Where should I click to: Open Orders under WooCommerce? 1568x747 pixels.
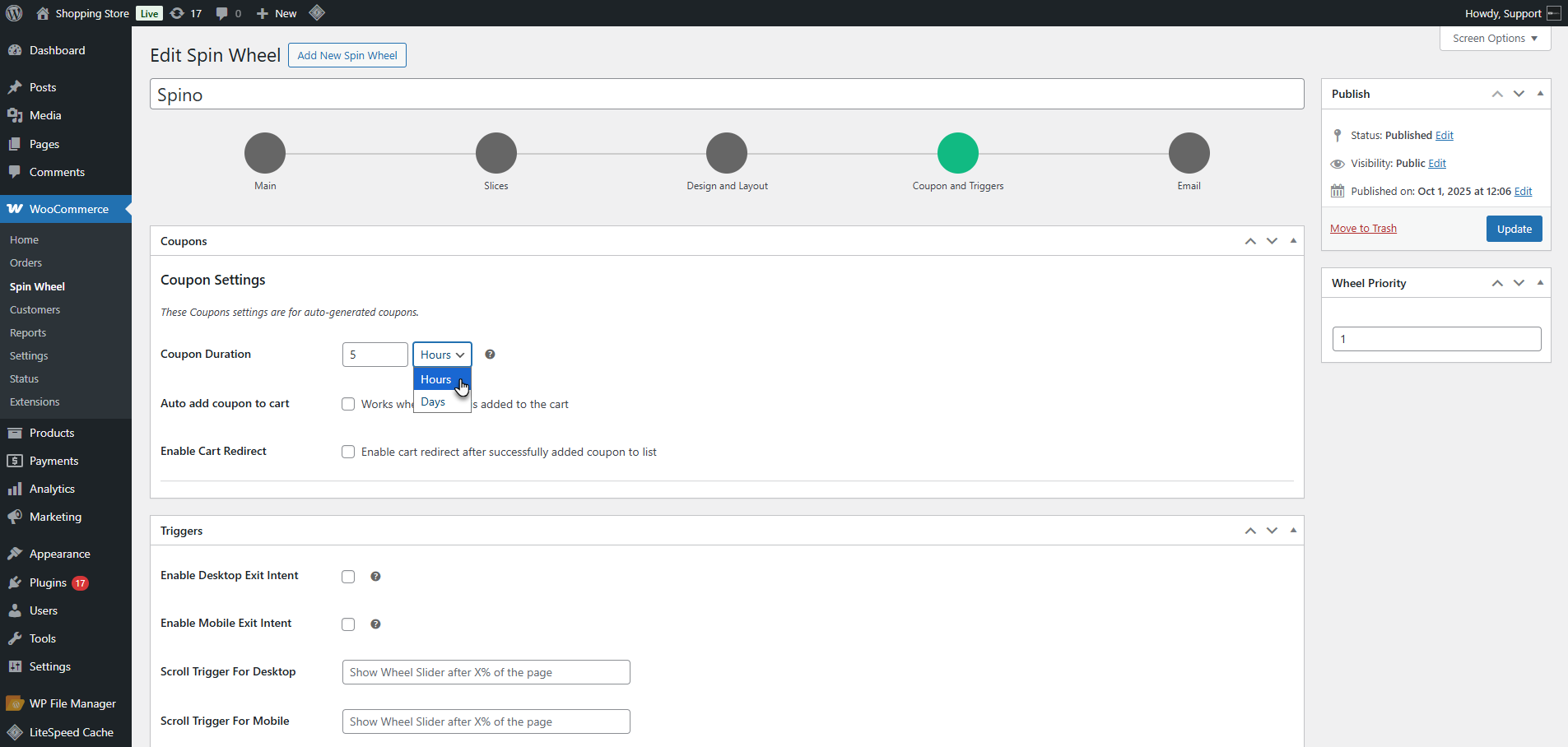[x=26, y=263]
